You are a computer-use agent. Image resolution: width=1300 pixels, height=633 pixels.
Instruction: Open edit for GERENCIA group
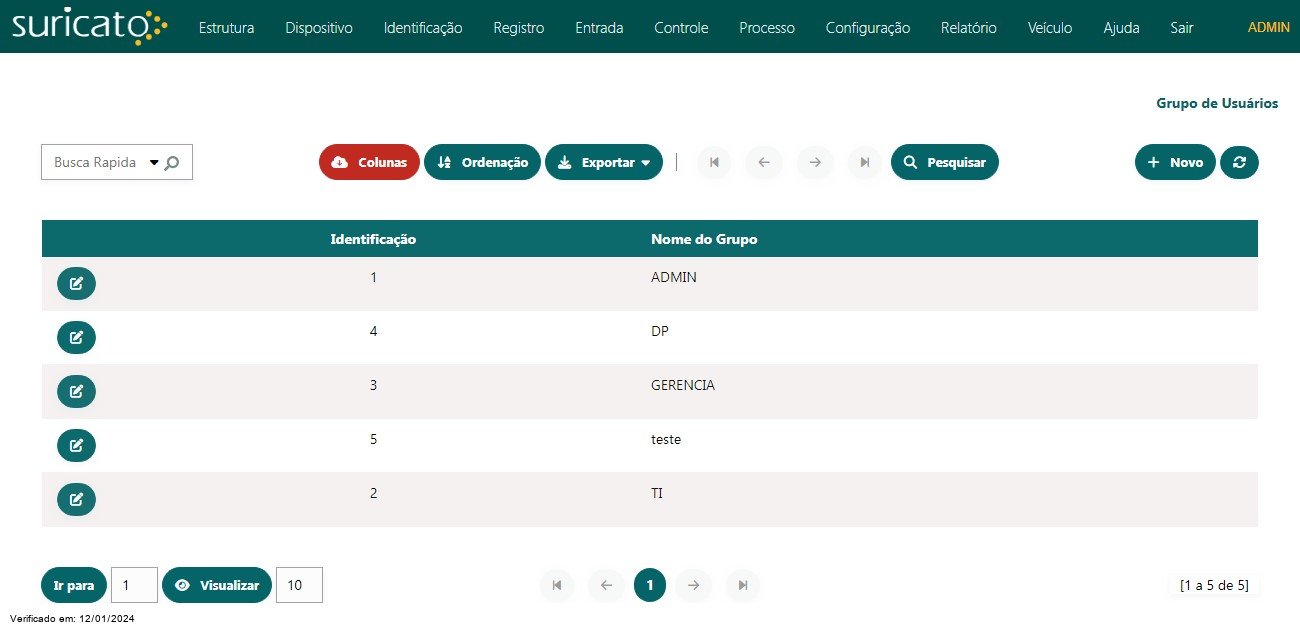click(76, 392)
